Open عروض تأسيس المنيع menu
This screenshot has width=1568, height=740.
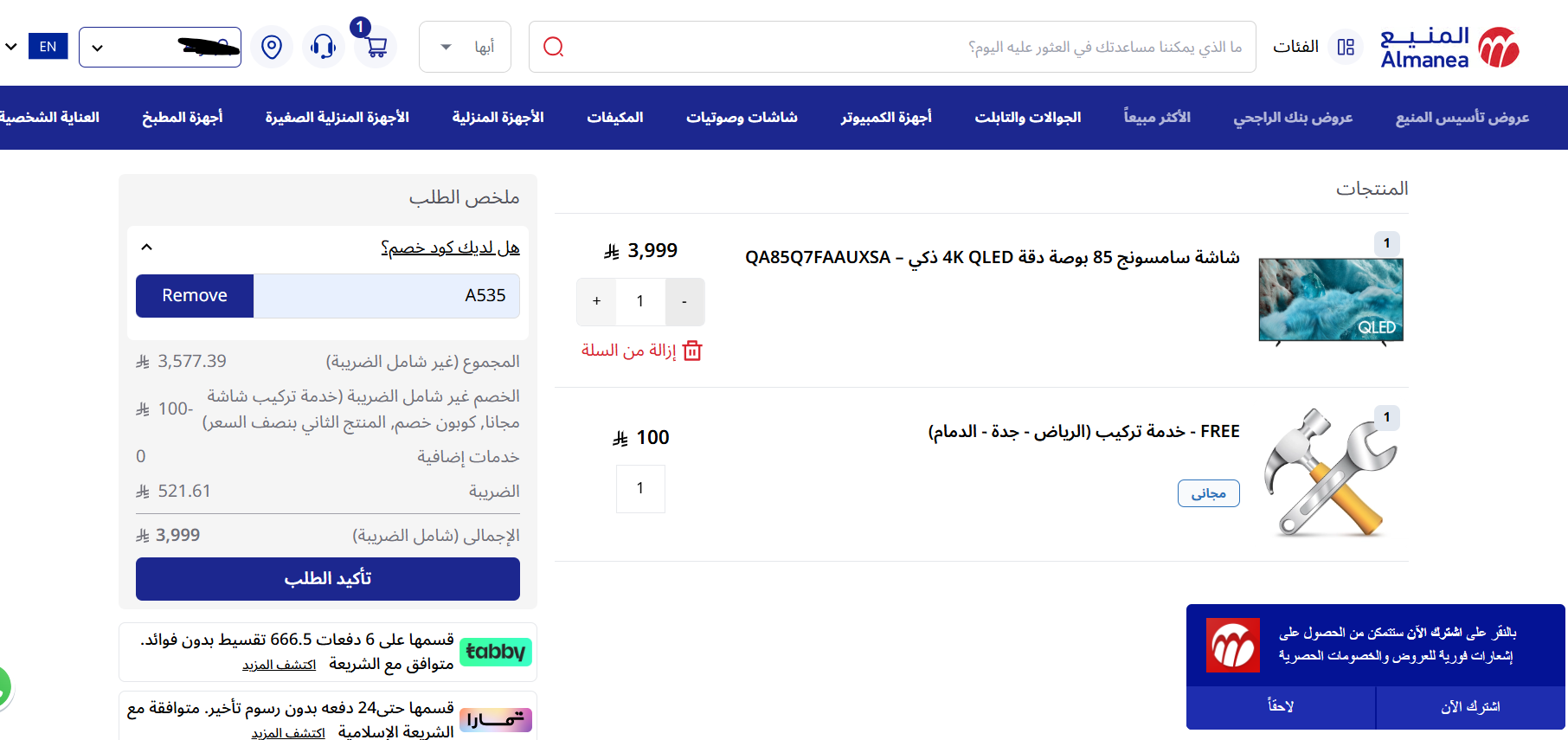point(1462,117)
